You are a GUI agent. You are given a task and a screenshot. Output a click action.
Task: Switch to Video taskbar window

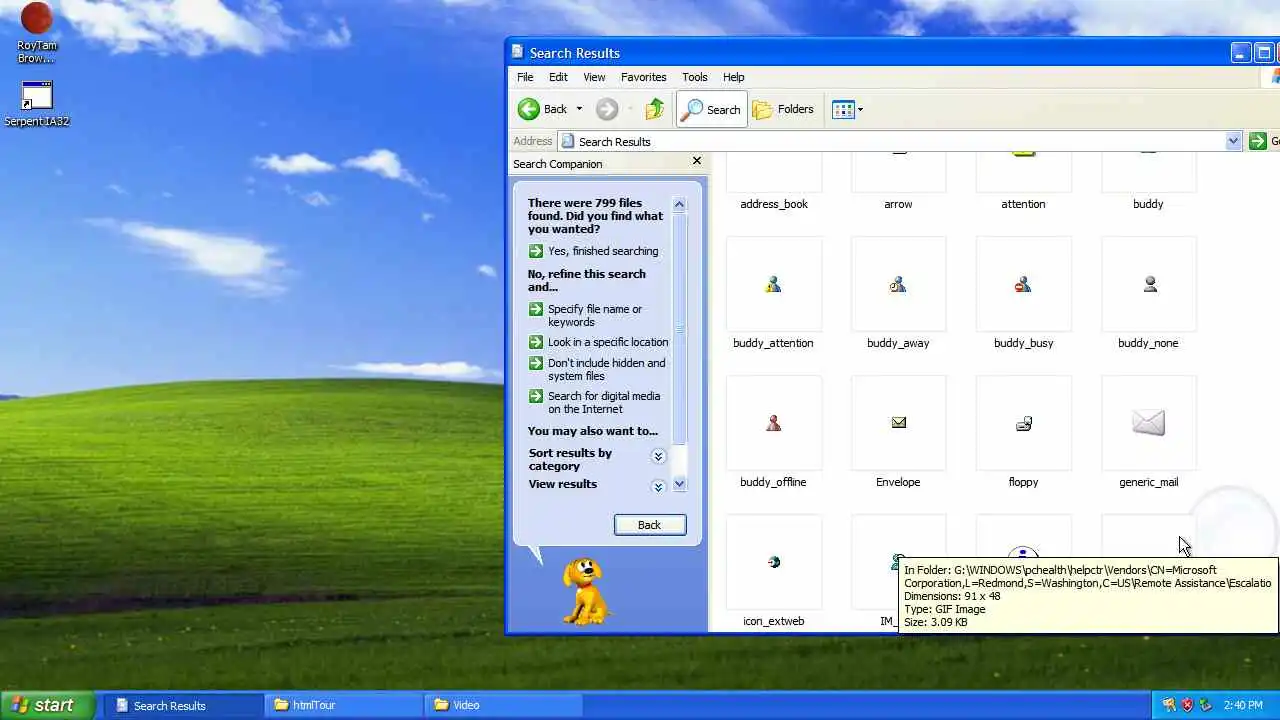[503, 705]
